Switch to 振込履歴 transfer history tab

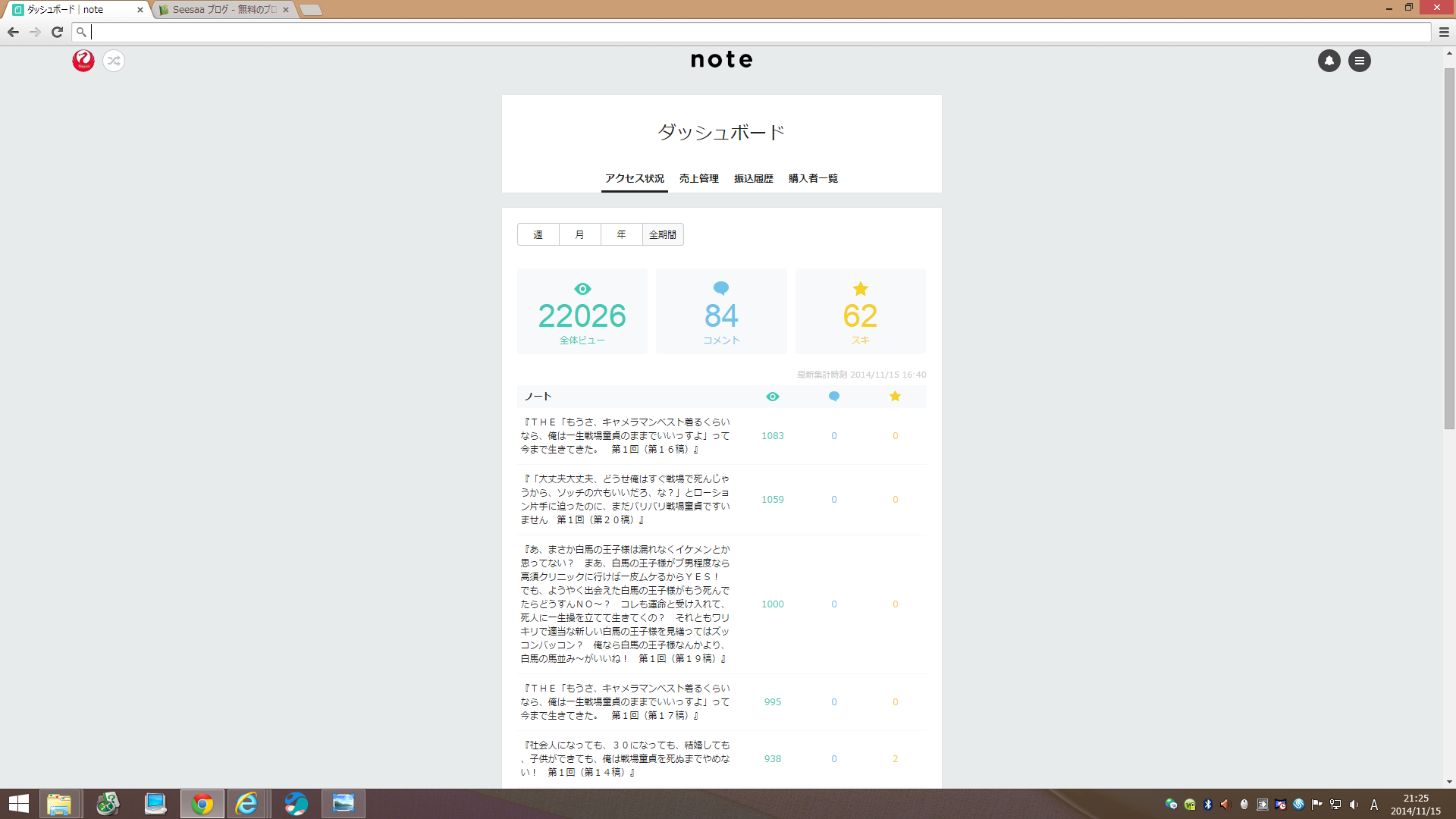click(x=753, y=178)
